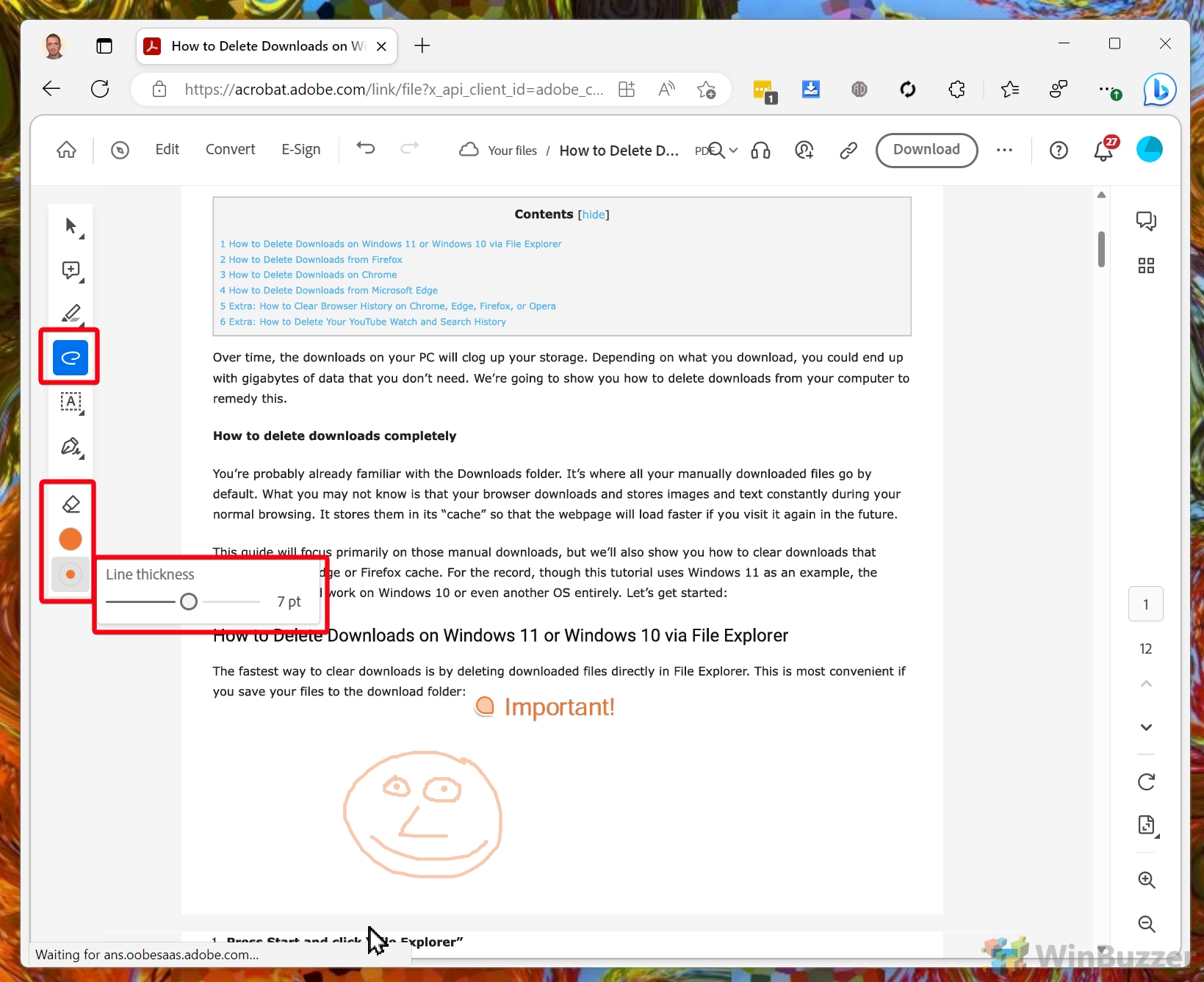
Task: Open the notifications bell
Action: click(1103, 151)
